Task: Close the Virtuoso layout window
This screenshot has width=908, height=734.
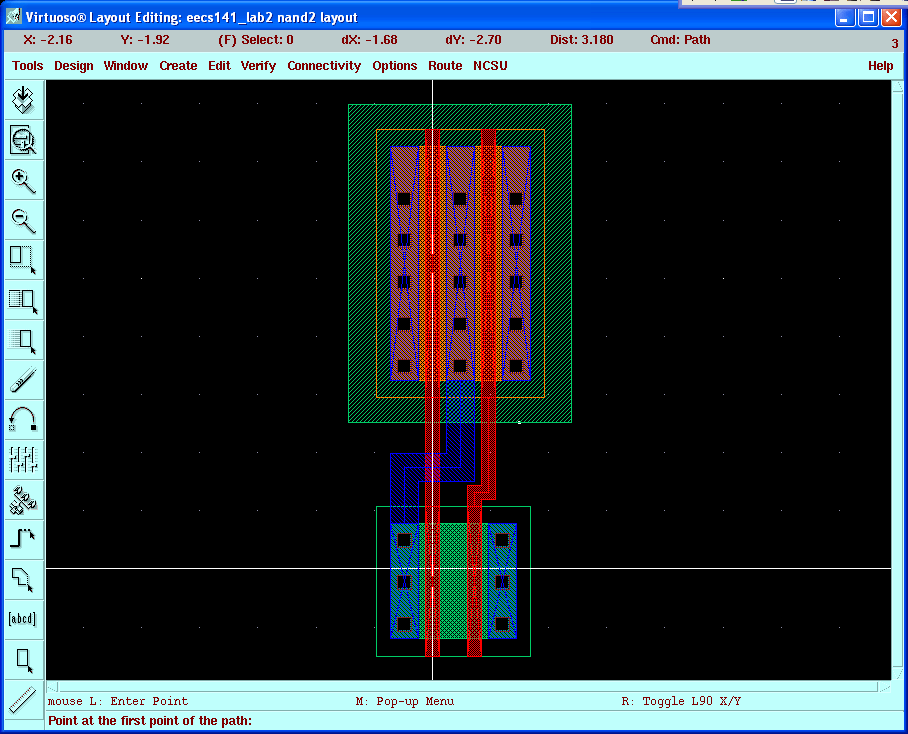Action: click(891, 17)
